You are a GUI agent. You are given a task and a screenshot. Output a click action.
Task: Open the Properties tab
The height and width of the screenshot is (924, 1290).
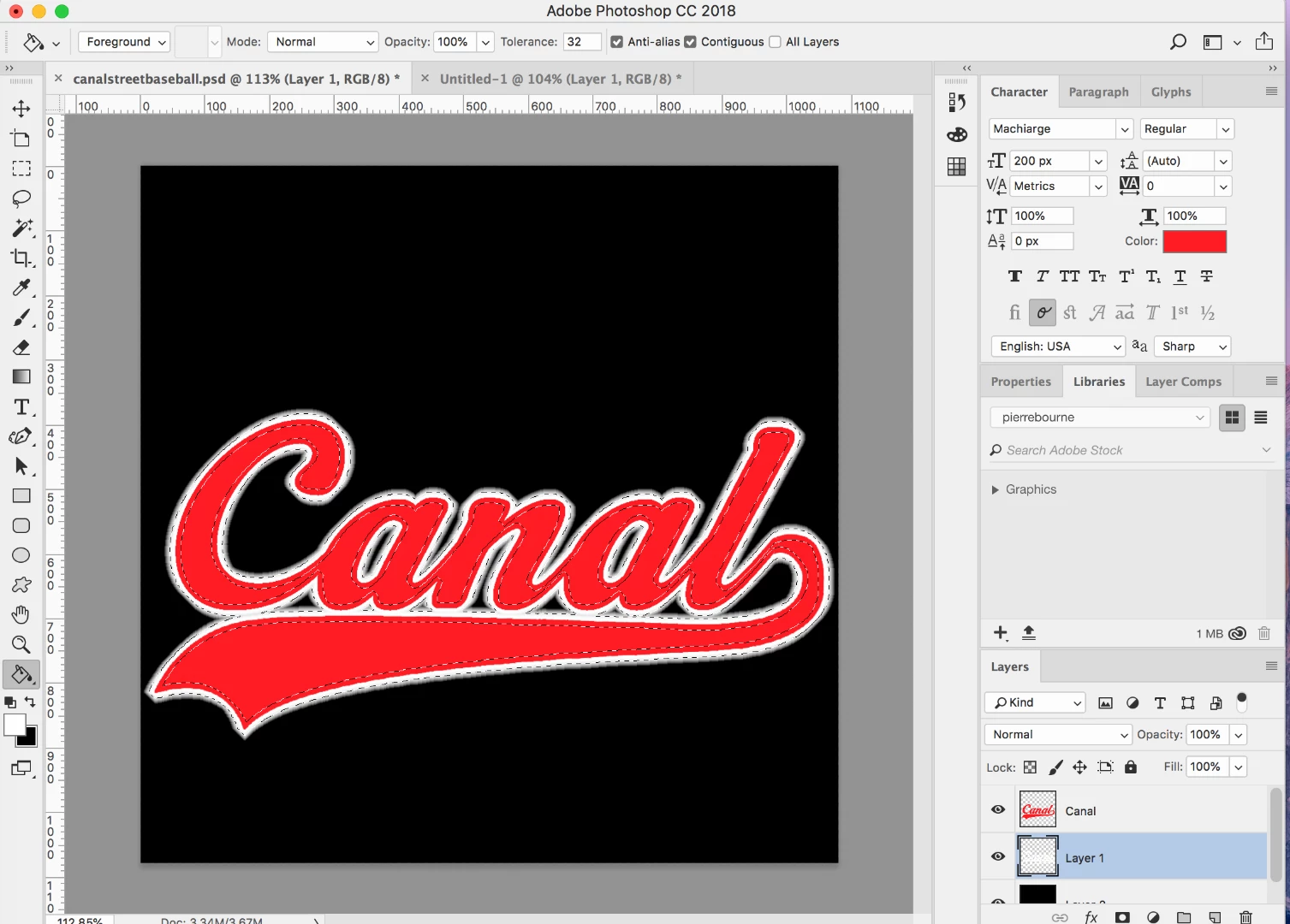[1020, 382]
